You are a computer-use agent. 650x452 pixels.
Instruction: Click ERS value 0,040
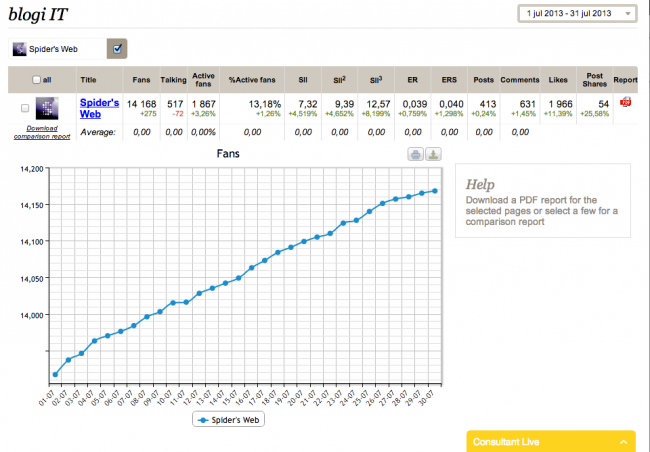[451, 104]
